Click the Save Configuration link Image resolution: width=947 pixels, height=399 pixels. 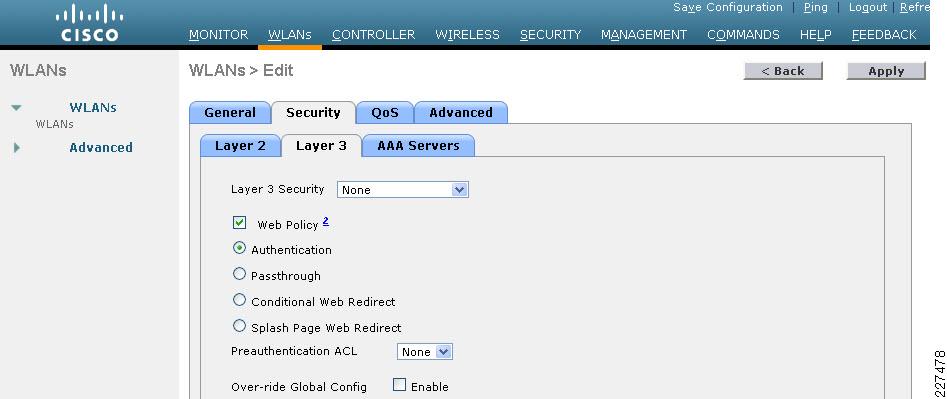coord(728,7)
